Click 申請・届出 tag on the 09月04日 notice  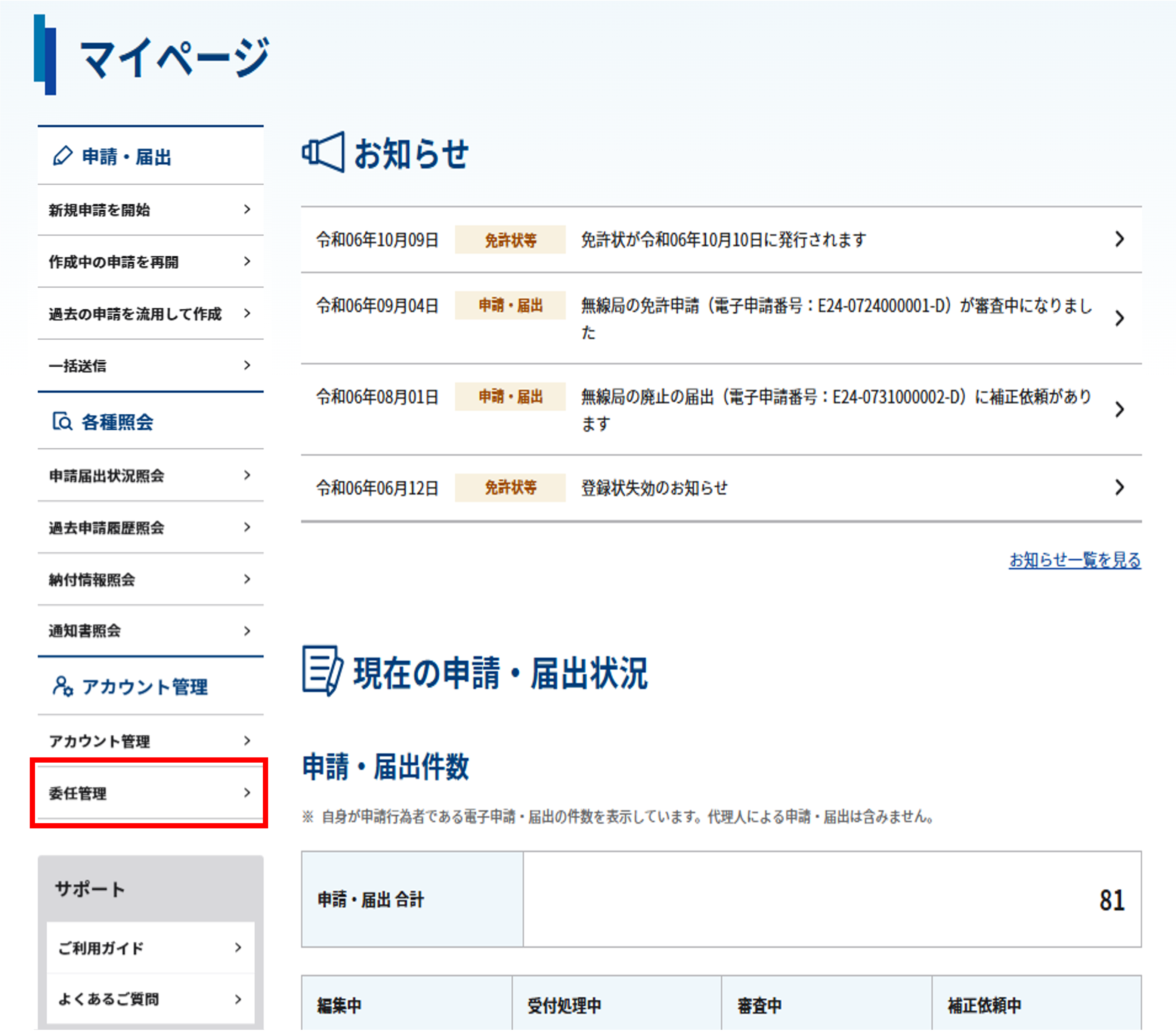tap(510, 305)
